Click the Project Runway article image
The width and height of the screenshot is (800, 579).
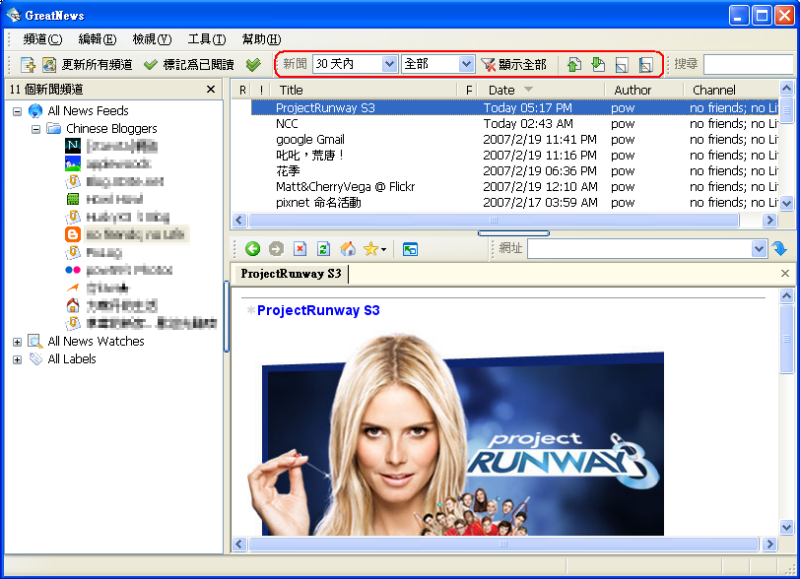point(456,435)
